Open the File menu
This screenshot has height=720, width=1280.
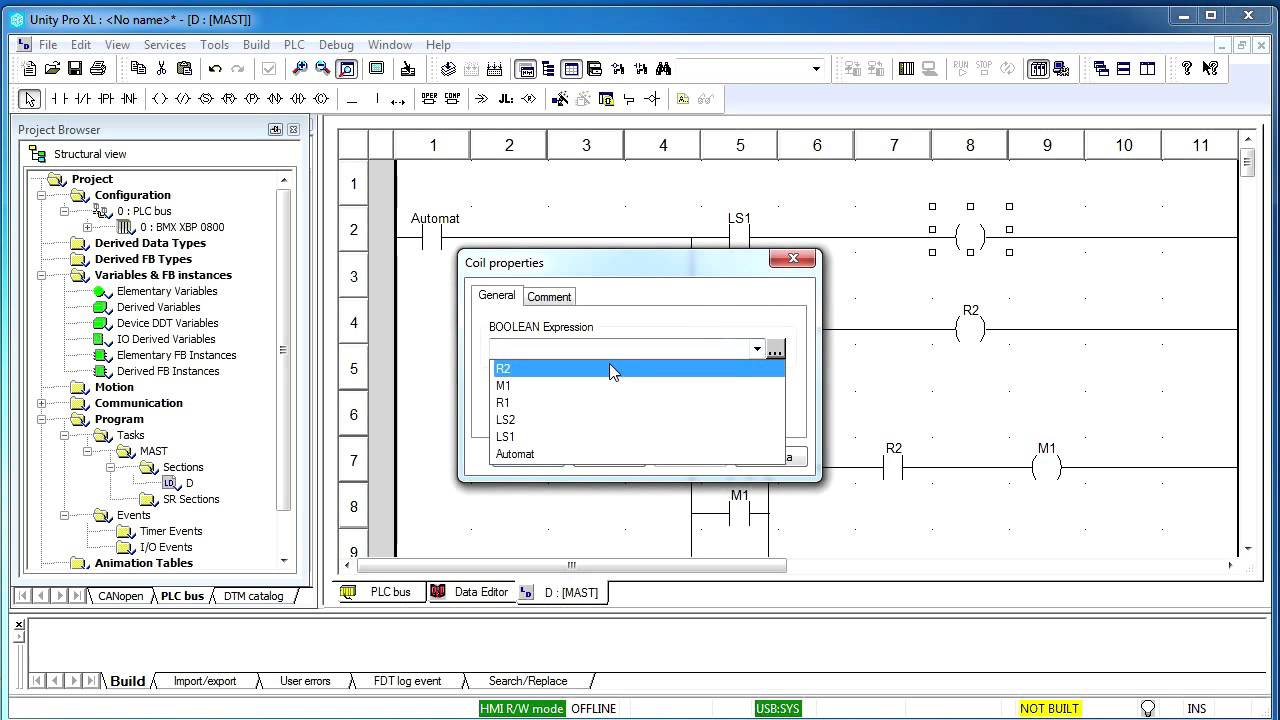point(48,44)
